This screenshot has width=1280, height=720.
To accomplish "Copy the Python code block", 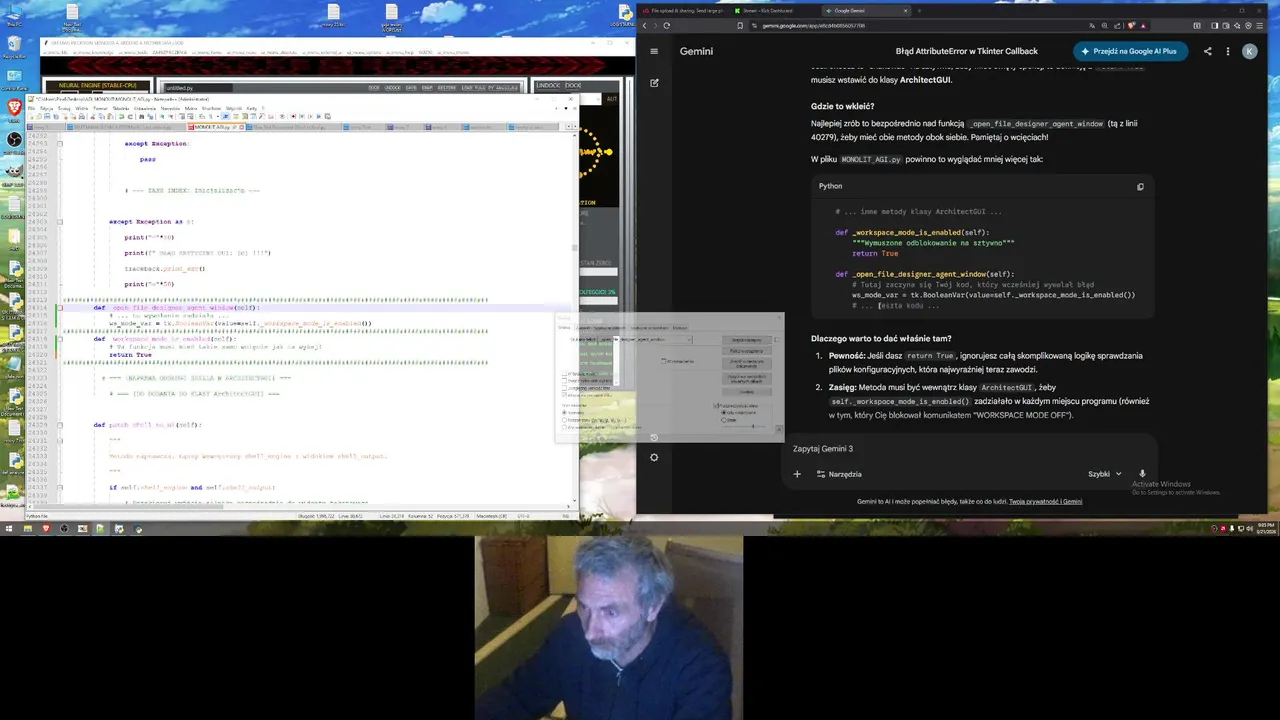I will 1140,186.
